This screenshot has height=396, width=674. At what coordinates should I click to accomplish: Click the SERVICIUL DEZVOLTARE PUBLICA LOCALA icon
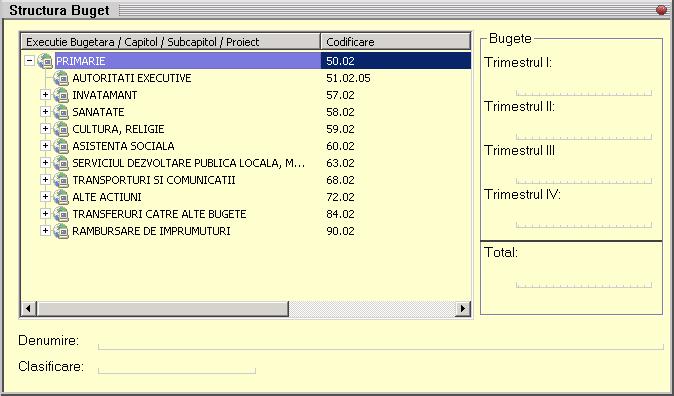pyautogui.click(x=61, y=163)
